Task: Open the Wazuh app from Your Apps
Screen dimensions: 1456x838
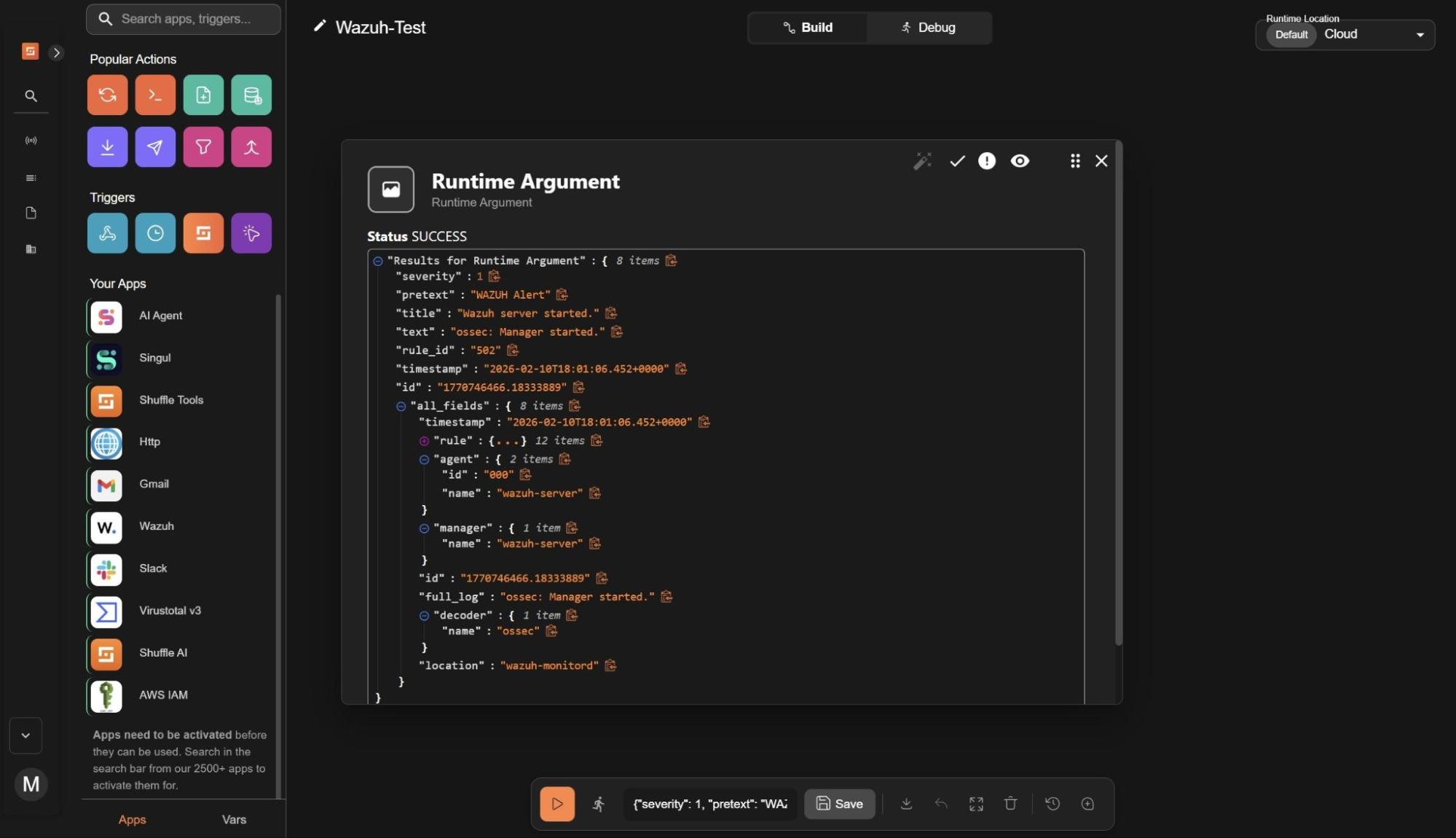Action: point(156,526)
